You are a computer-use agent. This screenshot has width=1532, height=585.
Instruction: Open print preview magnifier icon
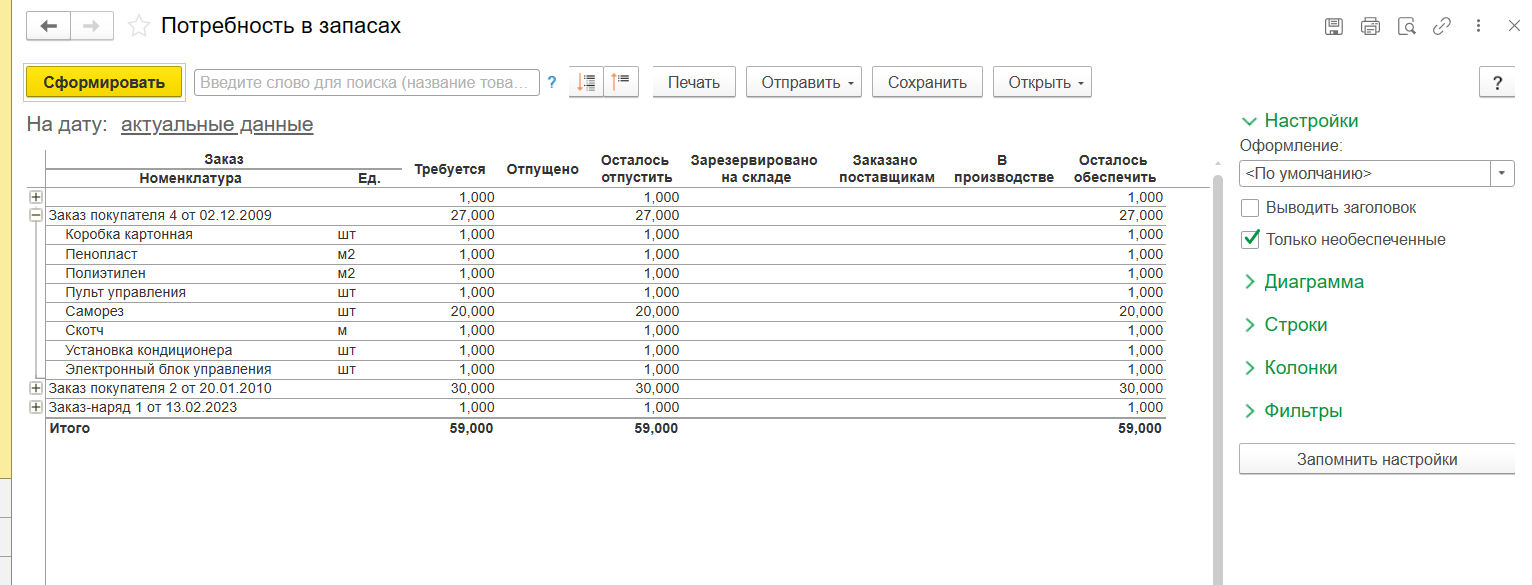tap(1406, 27)
